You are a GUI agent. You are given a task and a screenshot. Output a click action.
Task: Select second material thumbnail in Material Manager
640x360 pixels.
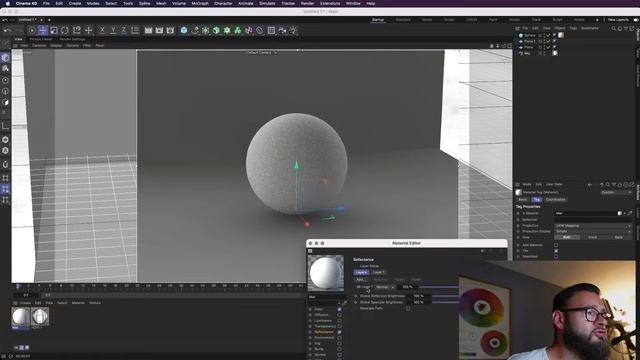[40, 317]
